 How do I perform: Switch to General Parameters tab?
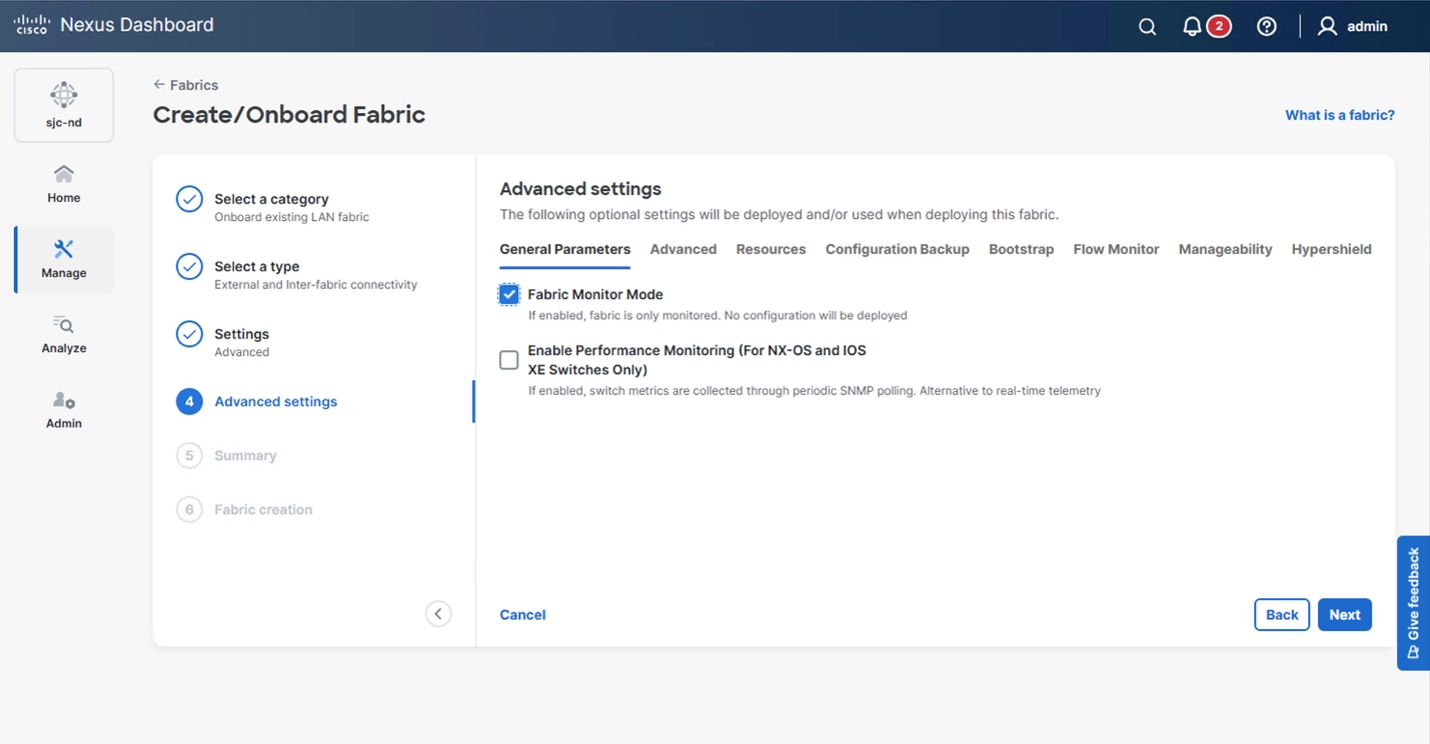coord(565,249)
